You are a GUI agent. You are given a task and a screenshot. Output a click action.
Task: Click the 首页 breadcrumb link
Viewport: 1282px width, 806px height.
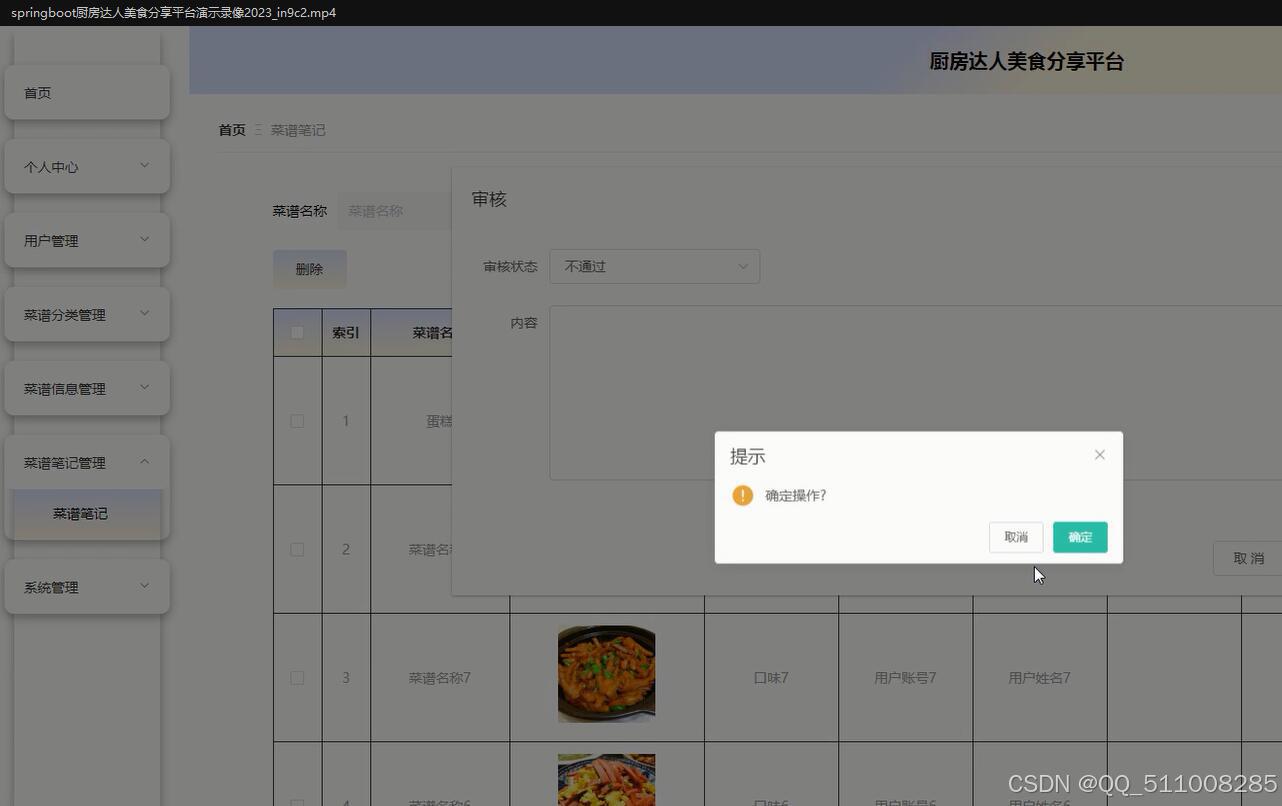[x=231, y=130]
